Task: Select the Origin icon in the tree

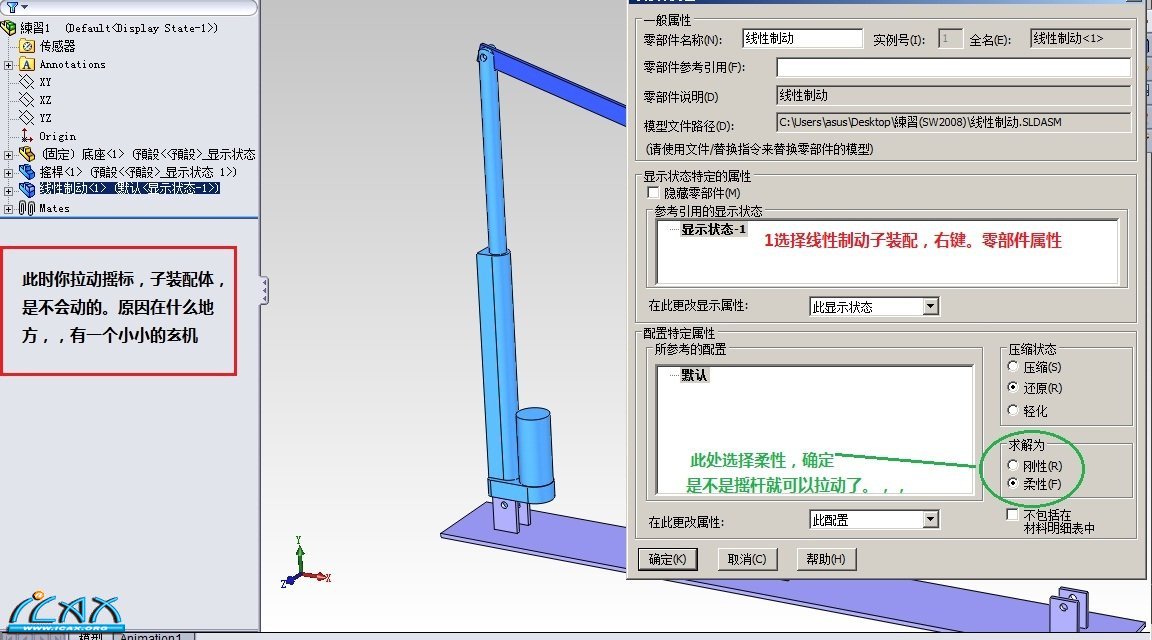Action: click(26, 135)
